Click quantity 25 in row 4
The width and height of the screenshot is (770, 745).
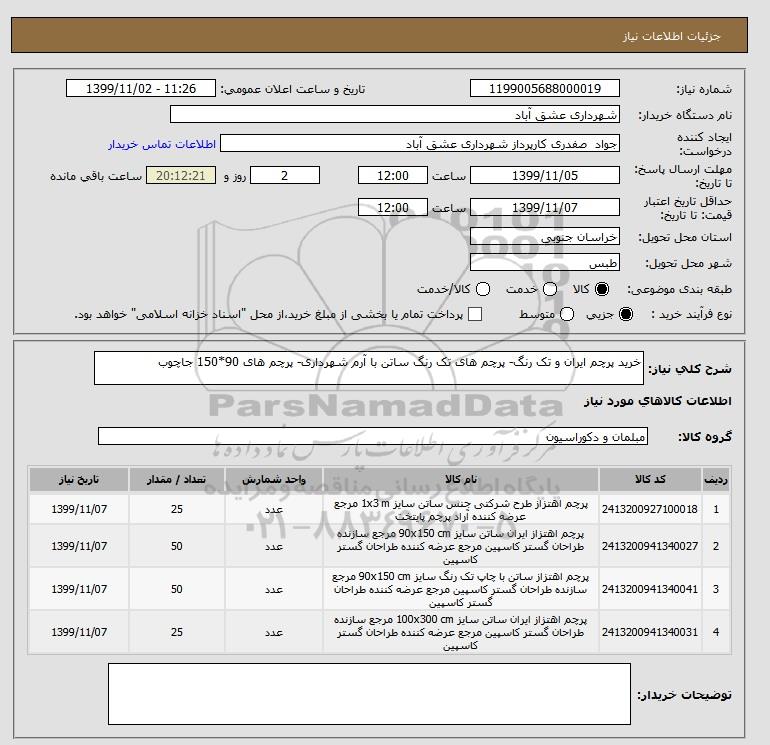click(177, 632)
